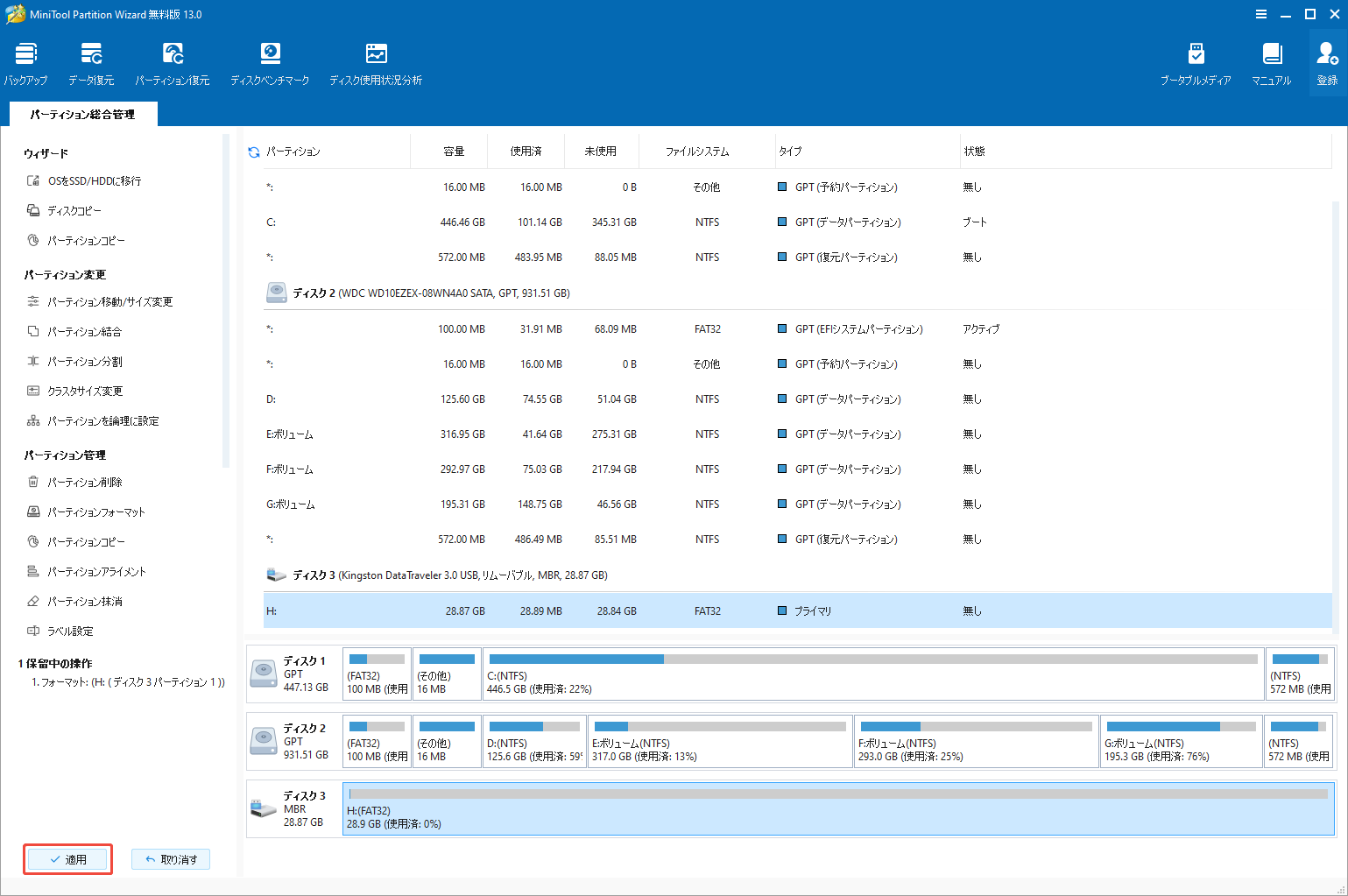Open the hamburger menu at top right

[1261, 14]
